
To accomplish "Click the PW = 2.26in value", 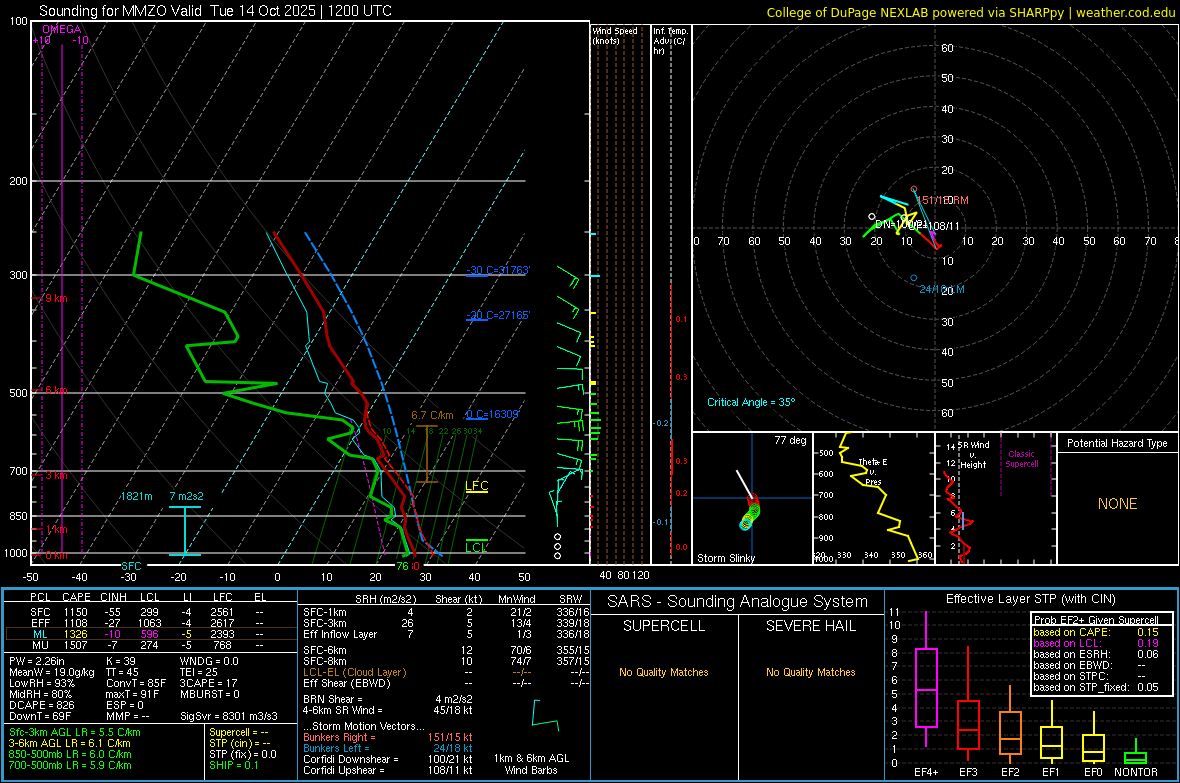I will click(37, 661).
